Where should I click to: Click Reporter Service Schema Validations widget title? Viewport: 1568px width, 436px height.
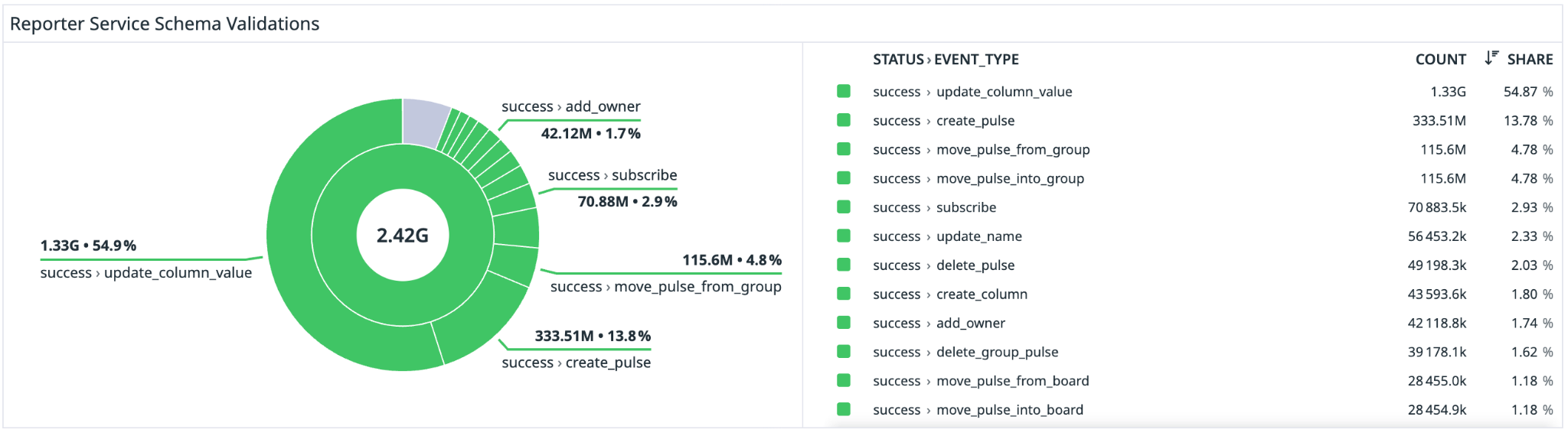pyautogui.click(x=165, y=24)
